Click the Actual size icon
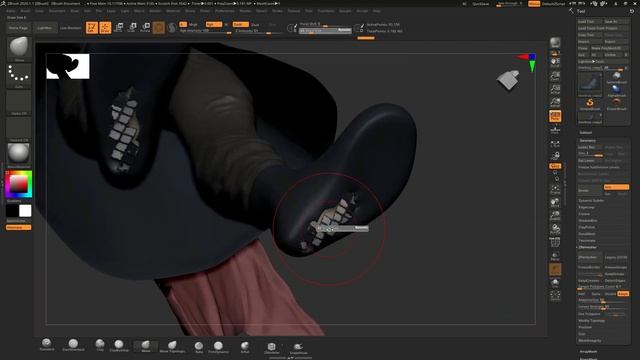The image size is (640, 360). [555, 89]
